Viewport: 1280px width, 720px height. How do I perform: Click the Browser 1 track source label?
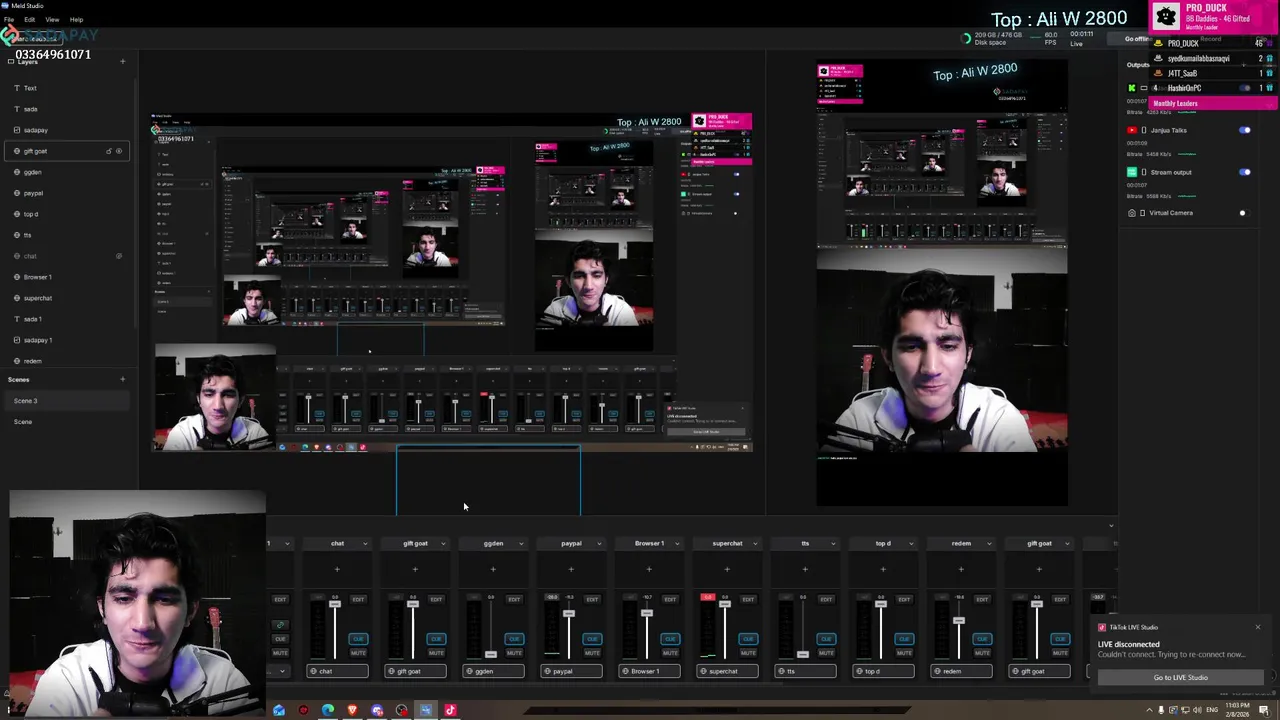click(649, 671)
